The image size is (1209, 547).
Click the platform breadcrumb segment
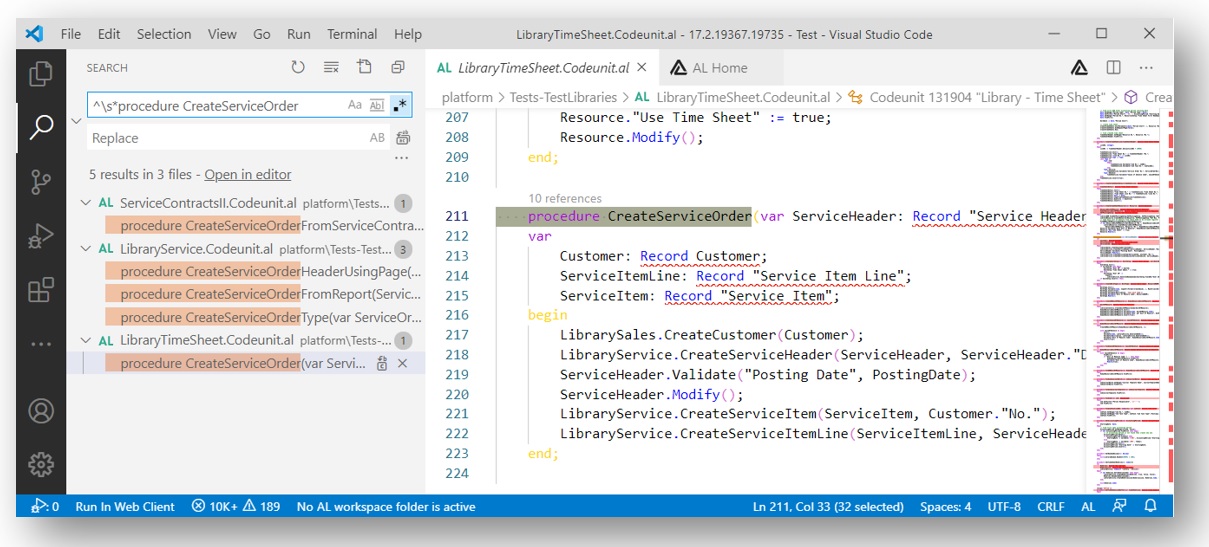pyautogui.click(x=467, y=97)
